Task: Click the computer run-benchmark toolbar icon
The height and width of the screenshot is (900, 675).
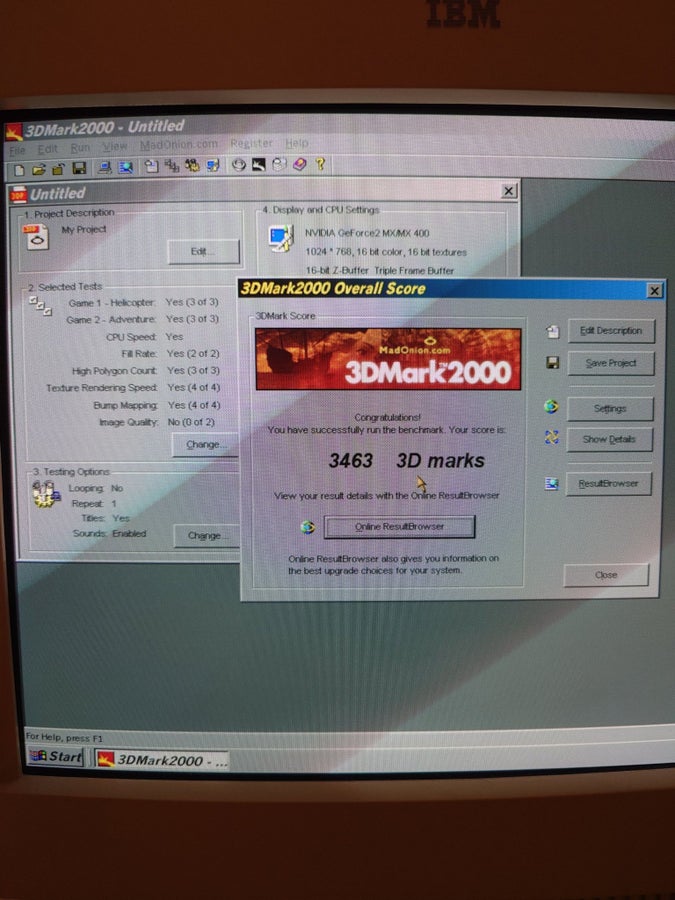Action: (x=104, y=167)
